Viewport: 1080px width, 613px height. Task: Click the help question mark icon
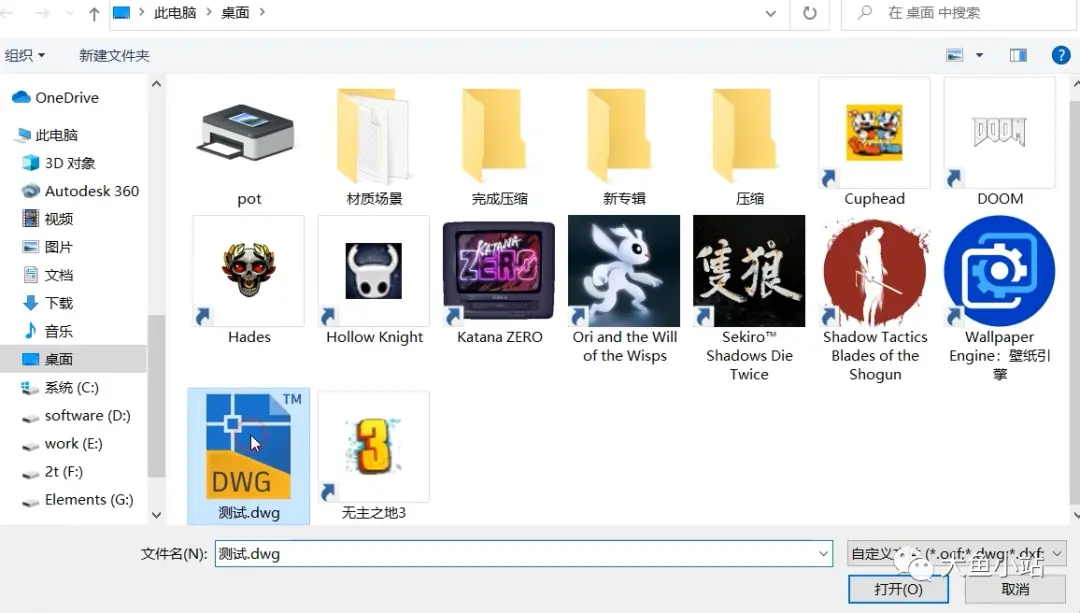click(1061, 55)
